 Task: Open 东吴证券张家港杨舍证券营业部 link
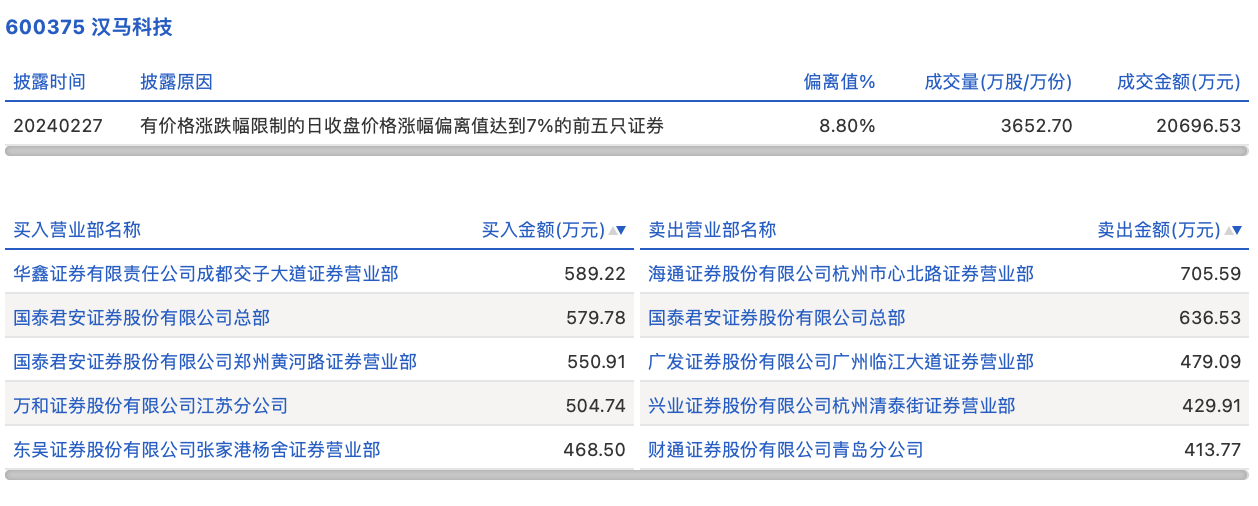coord(196,450)
